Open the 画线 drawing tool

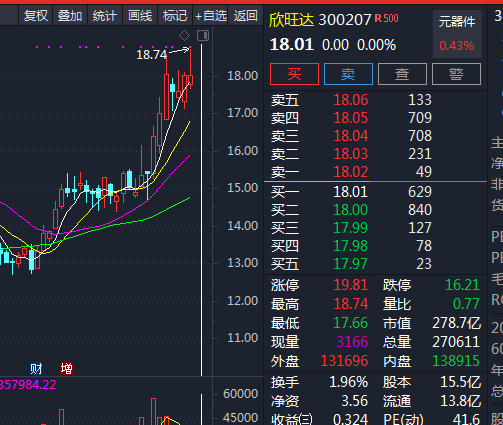[x=140, y=16]
